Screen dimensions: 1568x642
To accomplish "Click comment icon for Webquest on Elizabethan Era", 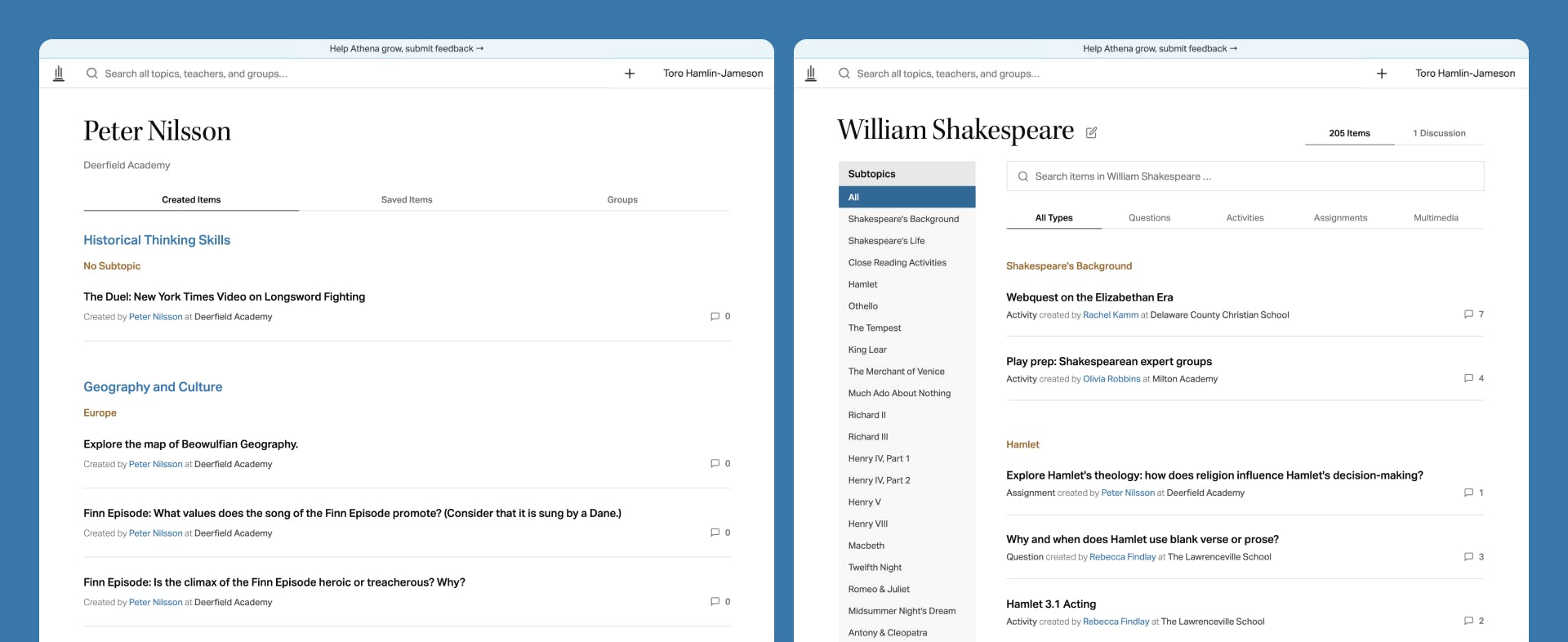I will click(x=1469, y=314).
